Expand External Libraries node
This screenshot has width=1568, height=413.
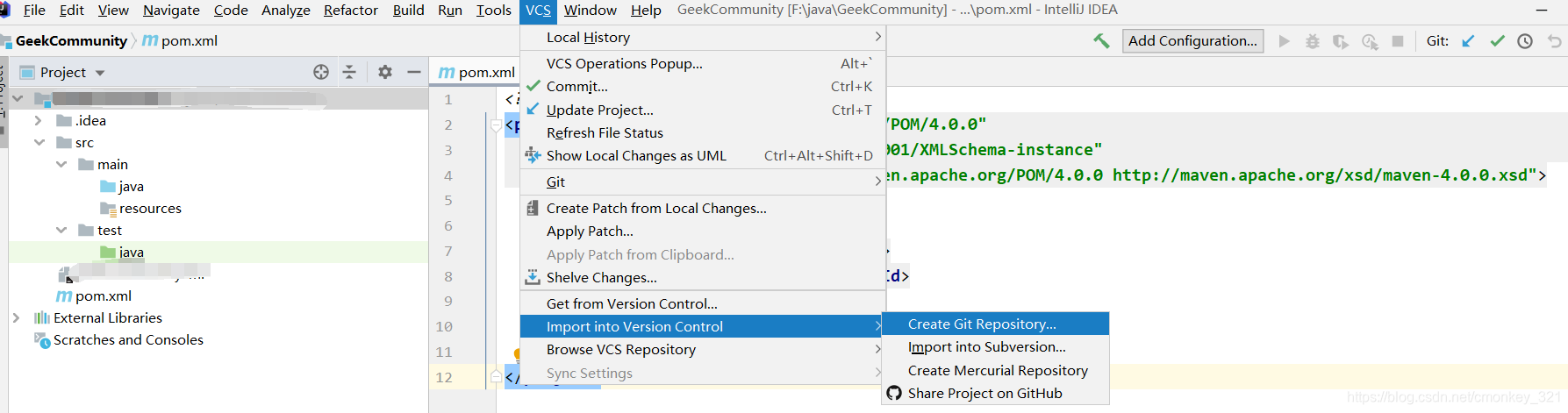tap(16, 318)
